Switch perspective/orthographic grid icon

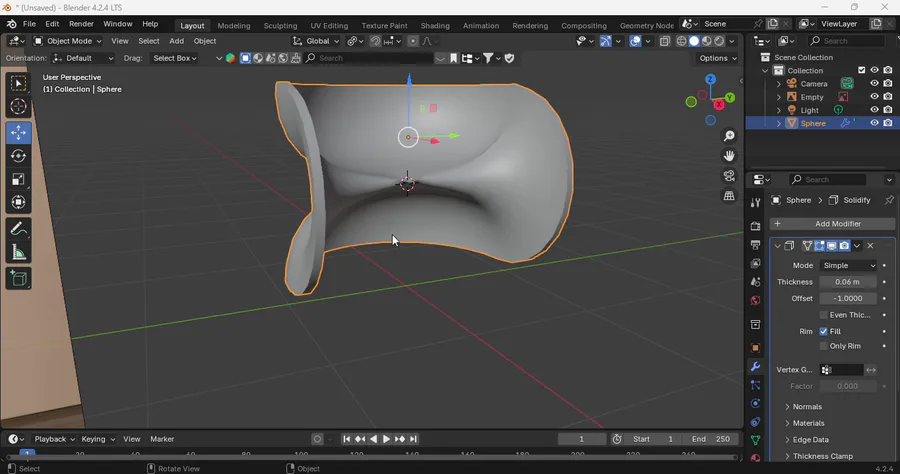(729, 196)
